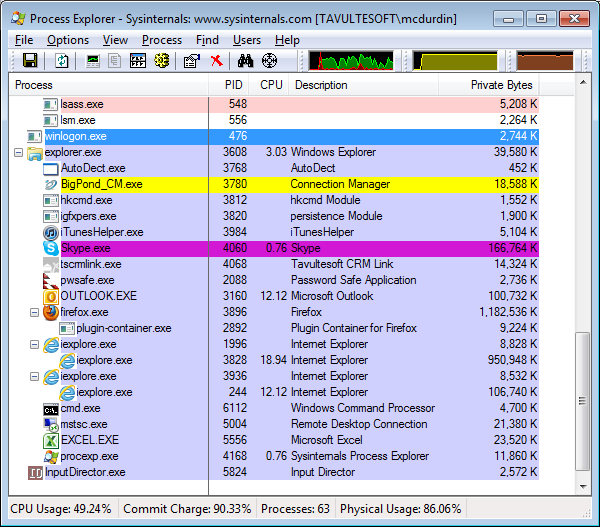
Task: Click the Show Process Tree toolbar icon
Action: pyautogui.click(x=114, y=60)
